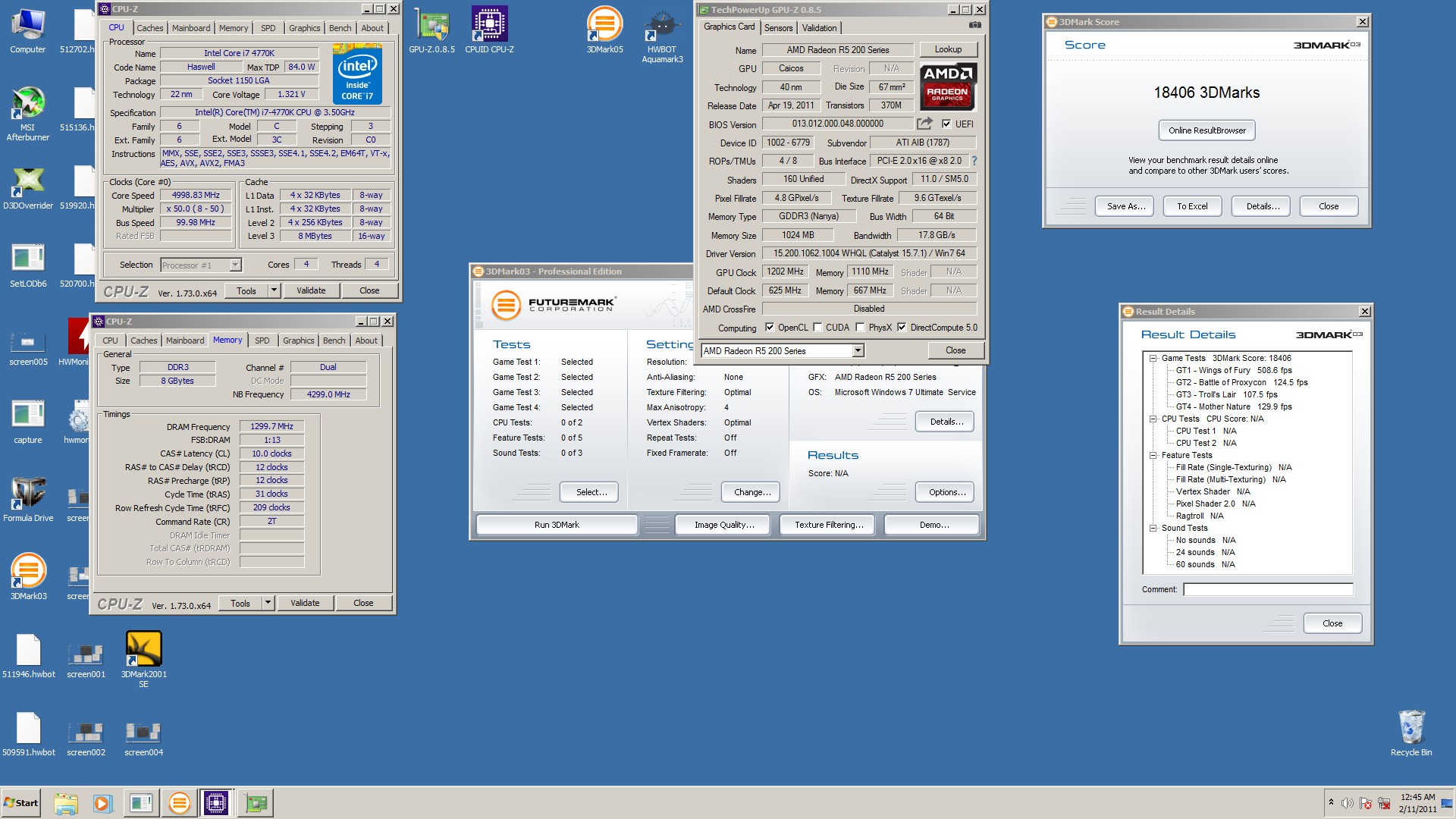Open the Processor #1 selection dropdown
This screenshot has height=819, width=1456.
235,265
